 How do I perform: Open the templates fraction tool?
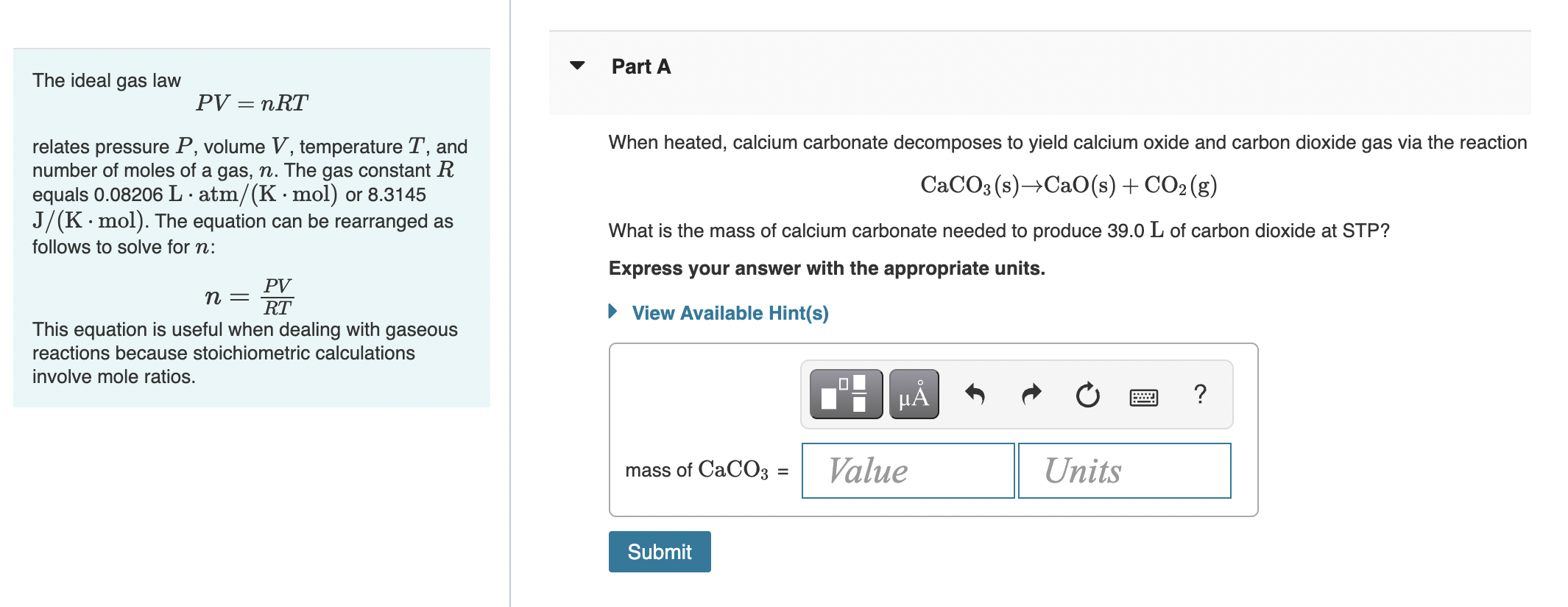pos(846,394)
